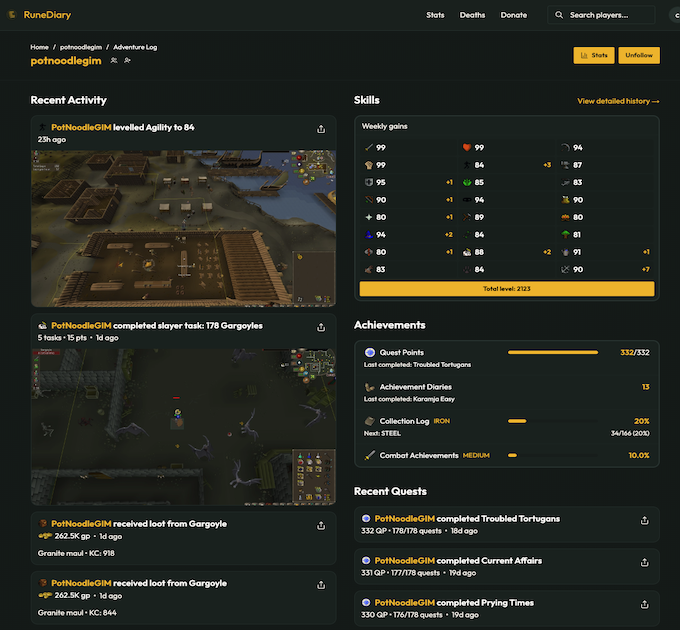The width and height of the screenshot is (680, 630).
Task: Unfollow potnoodlegim
Action: [639, 55]
